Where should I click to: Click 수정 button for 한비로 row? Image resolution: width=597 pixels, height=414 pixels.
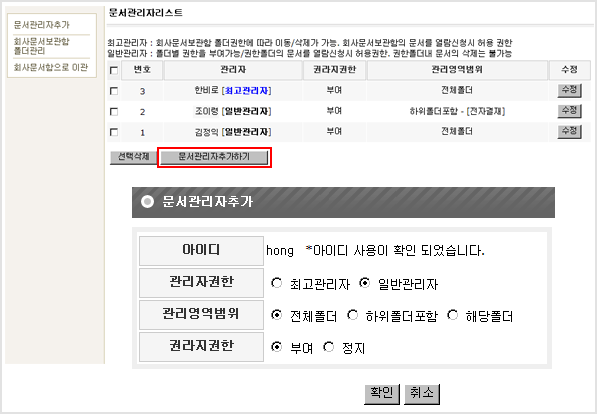pyautogui.click(x=569, y=91)
